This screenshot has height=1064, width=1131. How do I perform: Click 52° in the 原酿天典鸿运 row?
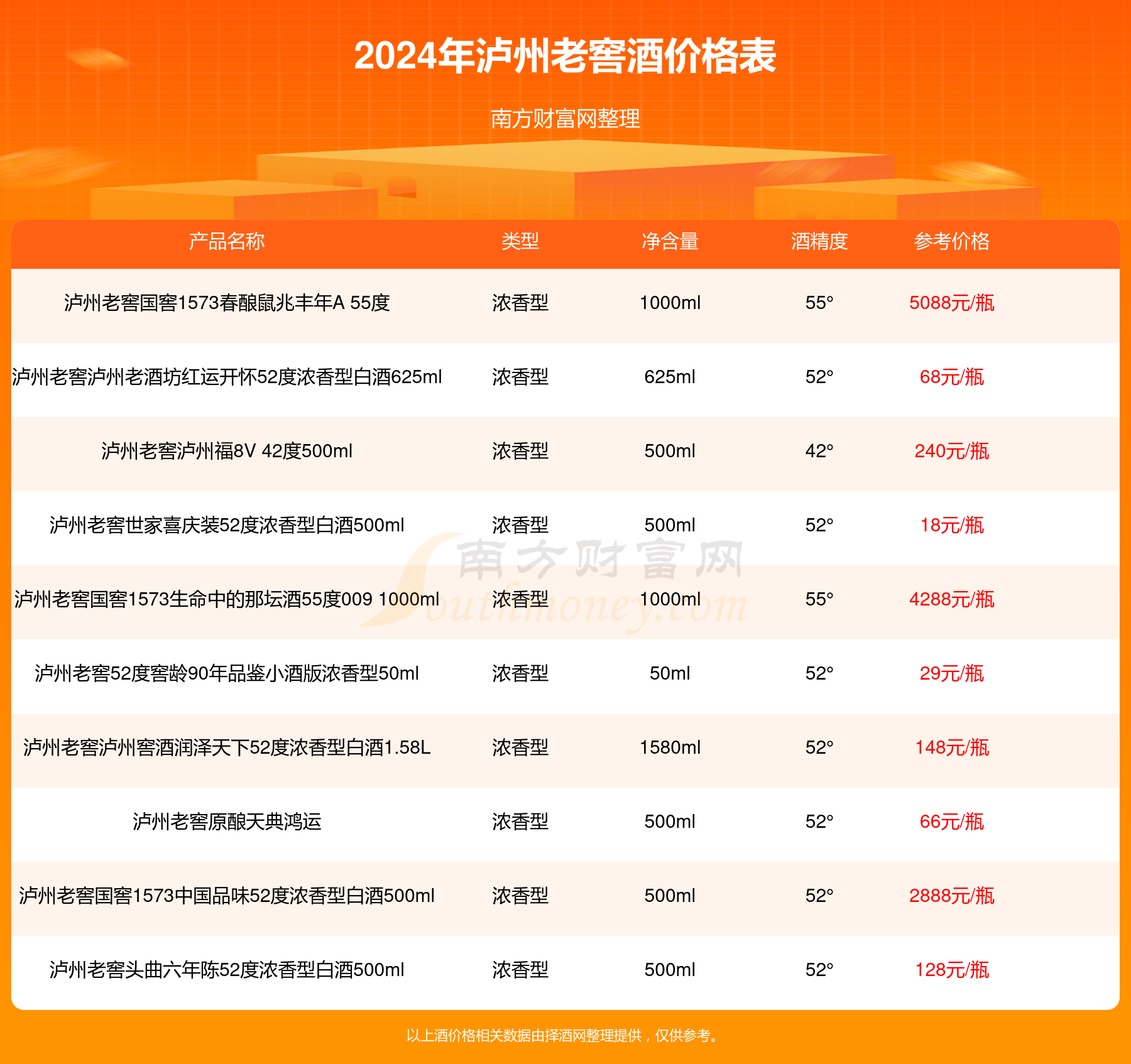pyautogui.click(x=819, y=822)
